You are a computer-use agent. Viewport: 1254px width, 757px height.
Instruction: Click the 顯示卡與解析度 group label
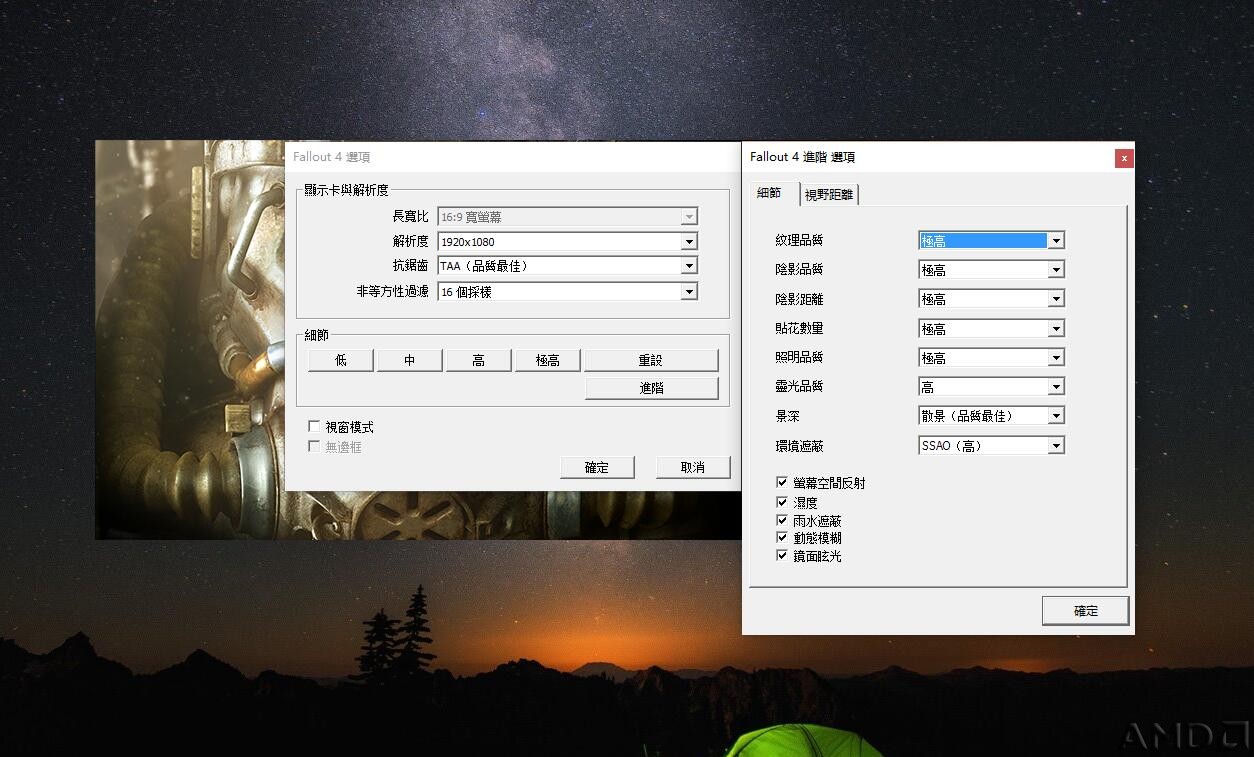coord(346,190)
